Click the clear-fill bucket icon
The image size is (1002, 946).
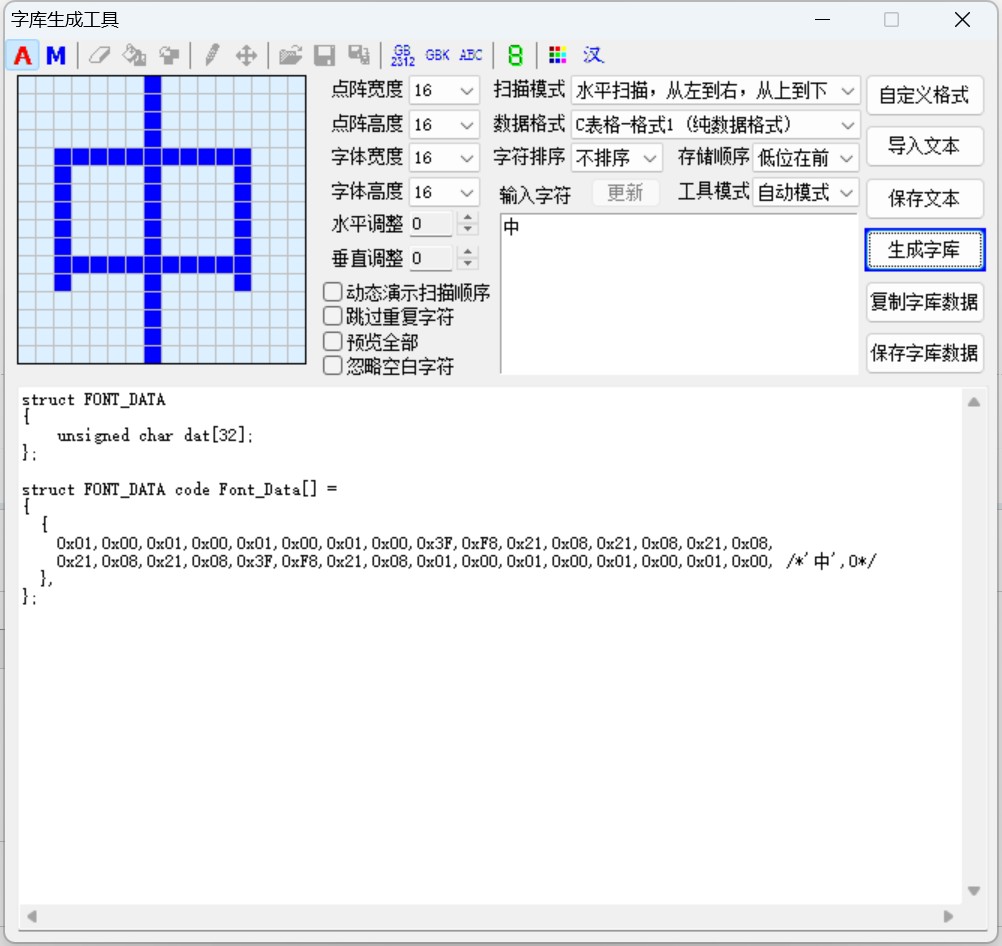coord(169,56)
